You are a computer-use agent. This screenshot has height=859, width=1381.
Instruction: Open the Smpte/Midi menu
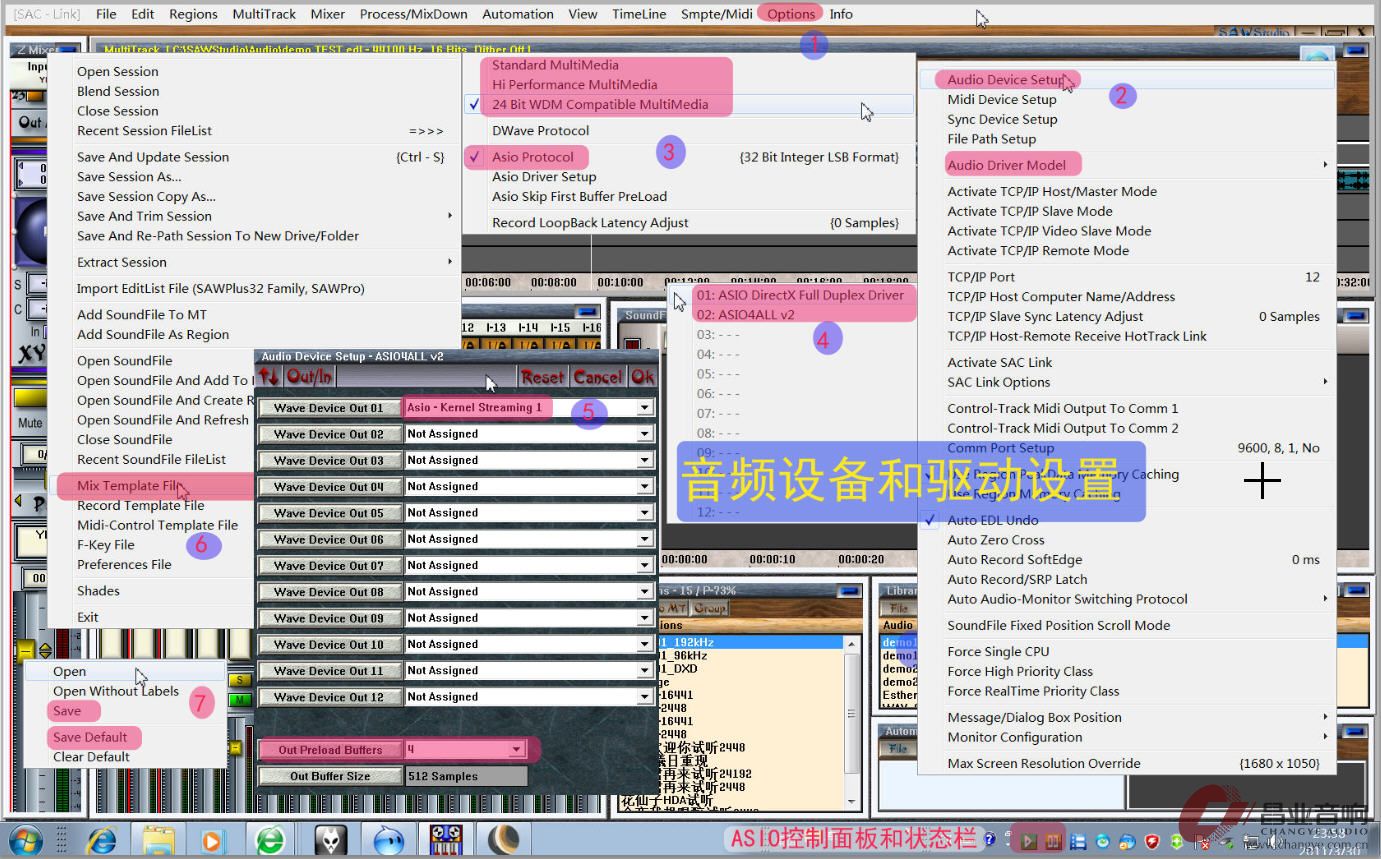[x=717, y=14]
